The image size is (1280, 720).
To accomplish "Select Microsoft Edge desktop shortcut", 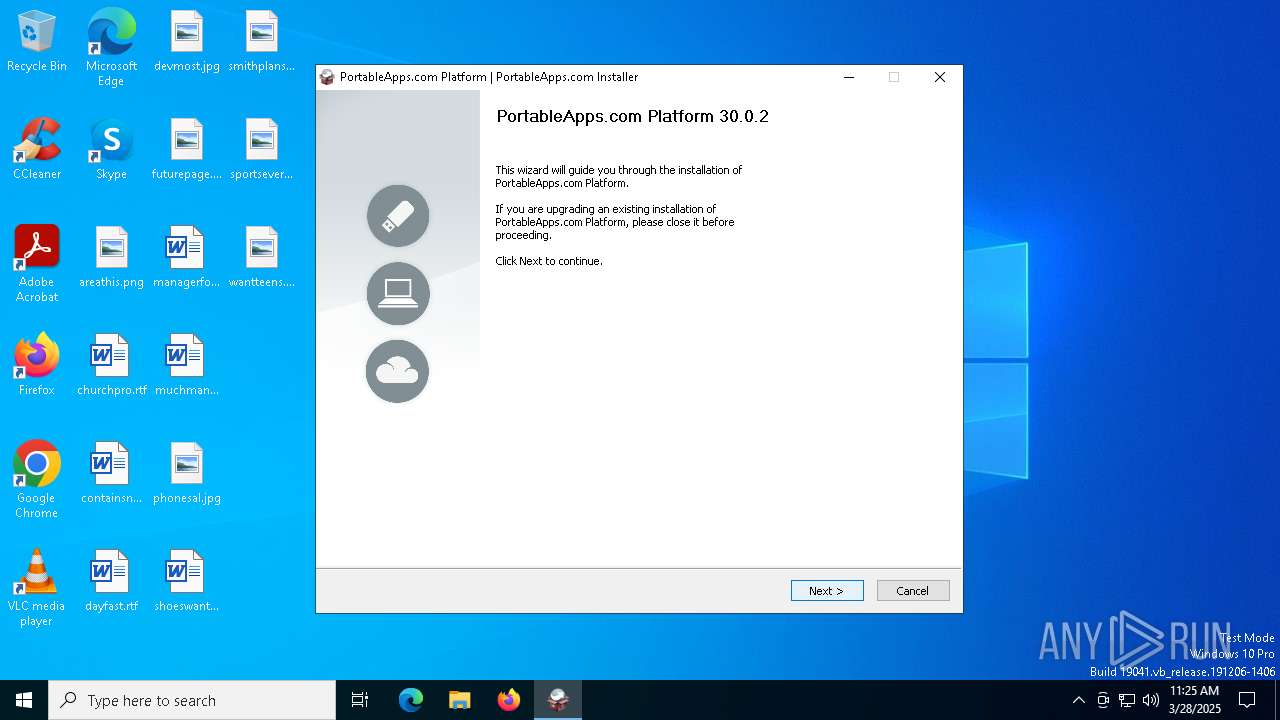I will coord(111,48).
